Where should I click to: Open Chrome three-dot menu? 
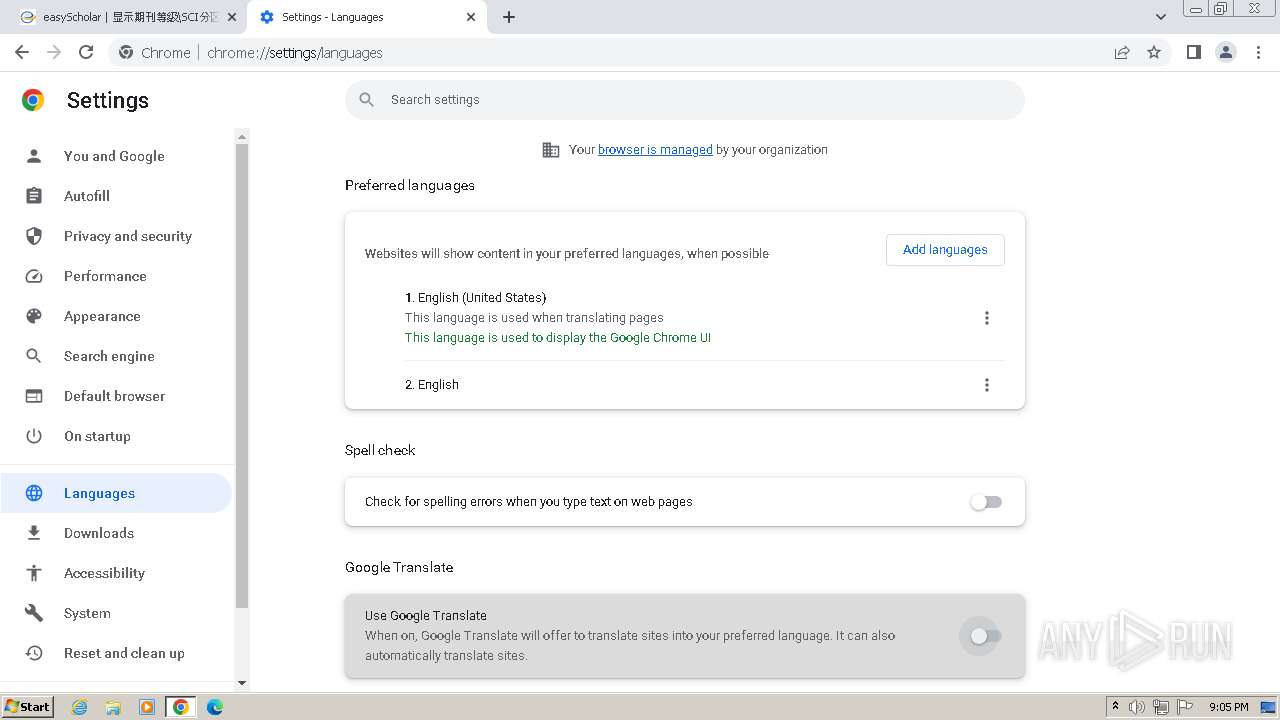(1259, 52)
